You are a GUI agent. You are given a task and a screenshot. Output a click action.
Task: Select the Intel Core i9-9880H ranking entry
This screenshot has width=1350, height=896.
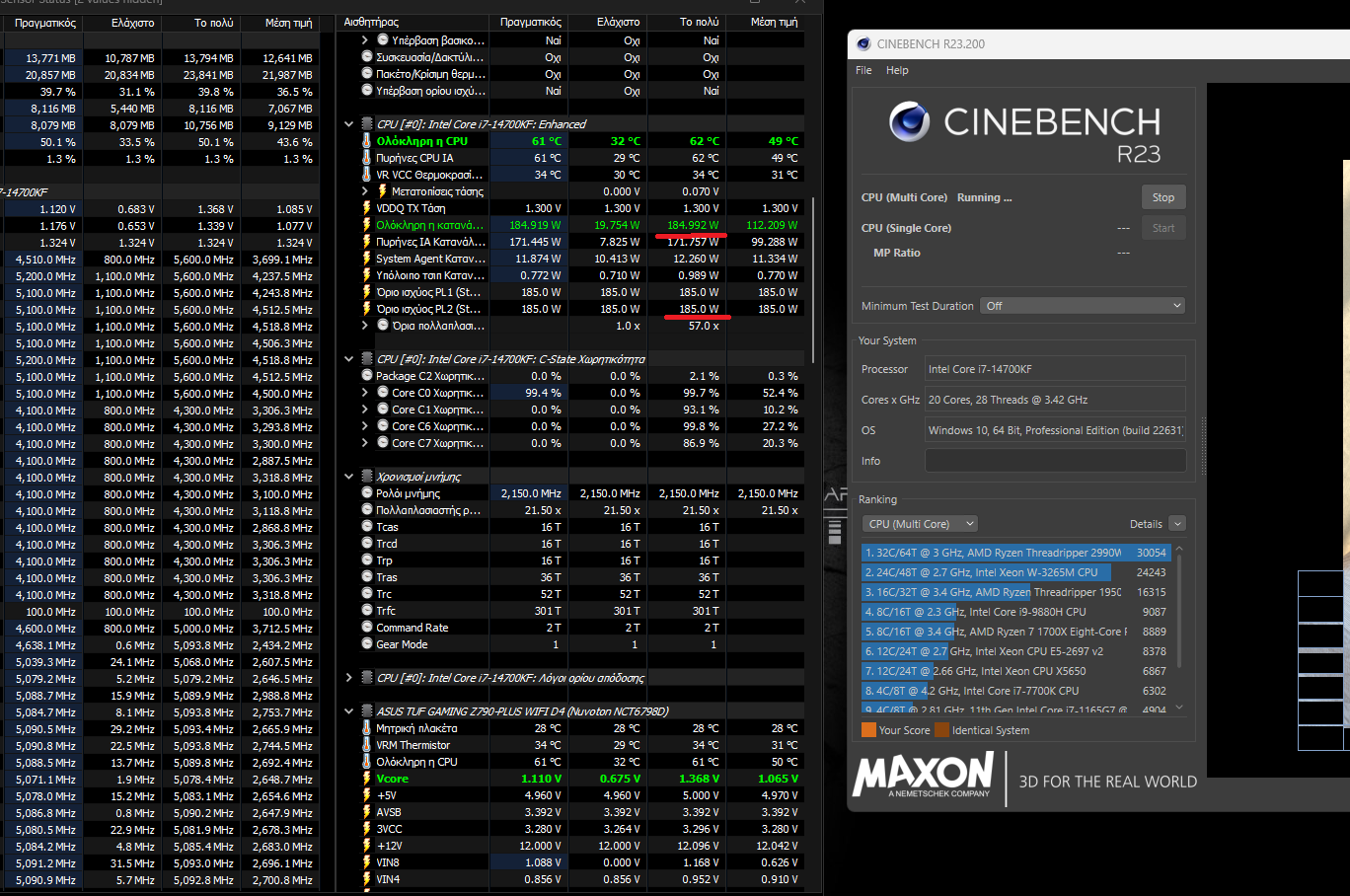1017,612
